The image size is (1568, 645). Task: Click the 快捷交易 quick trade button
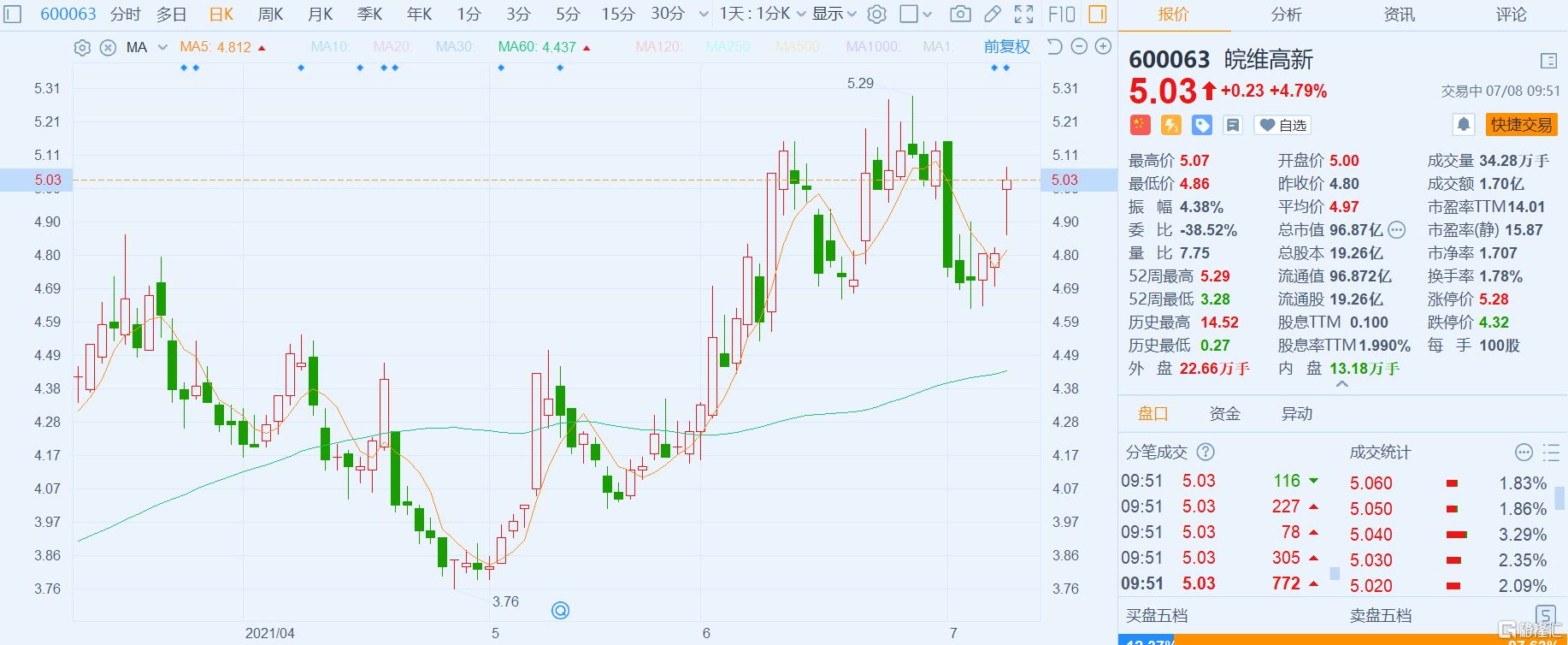[1521, 125]
